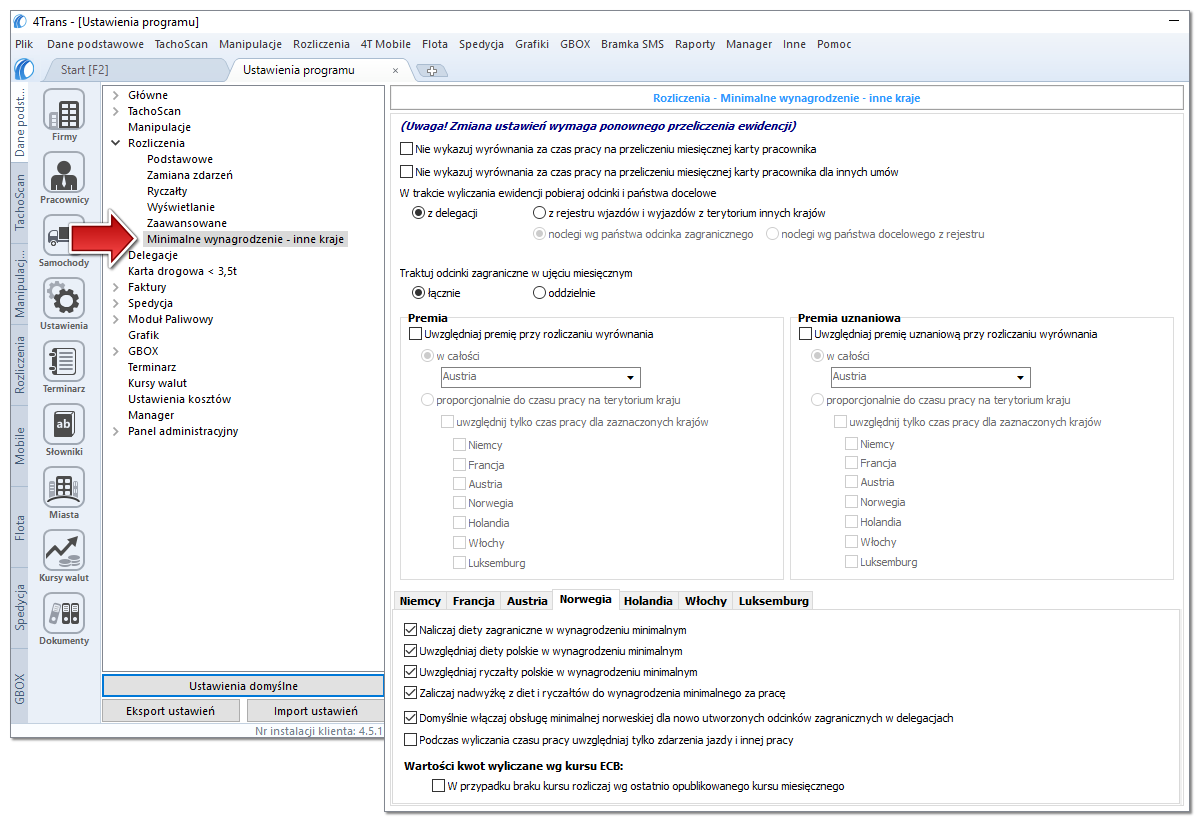
Task: Select the Flota vertical side tab
Action: coord(20,527)
